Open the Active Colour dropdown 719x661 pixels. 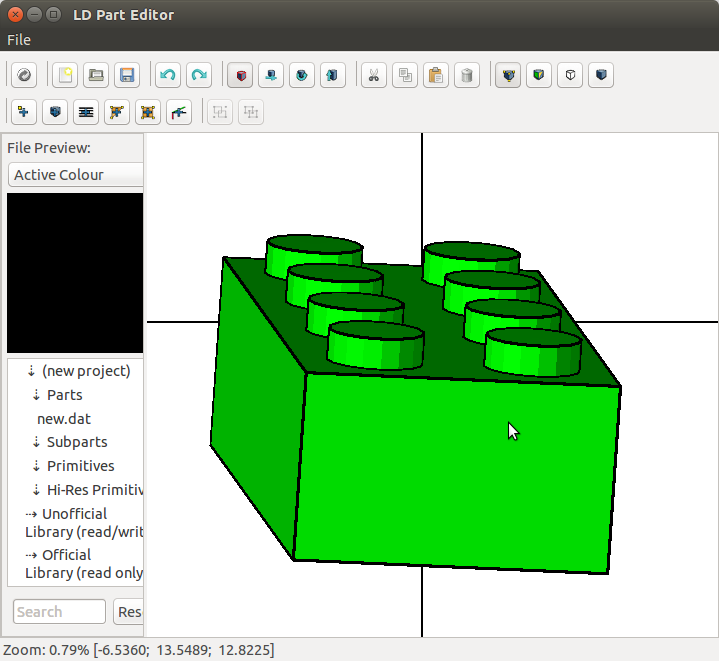pos(76,175)
